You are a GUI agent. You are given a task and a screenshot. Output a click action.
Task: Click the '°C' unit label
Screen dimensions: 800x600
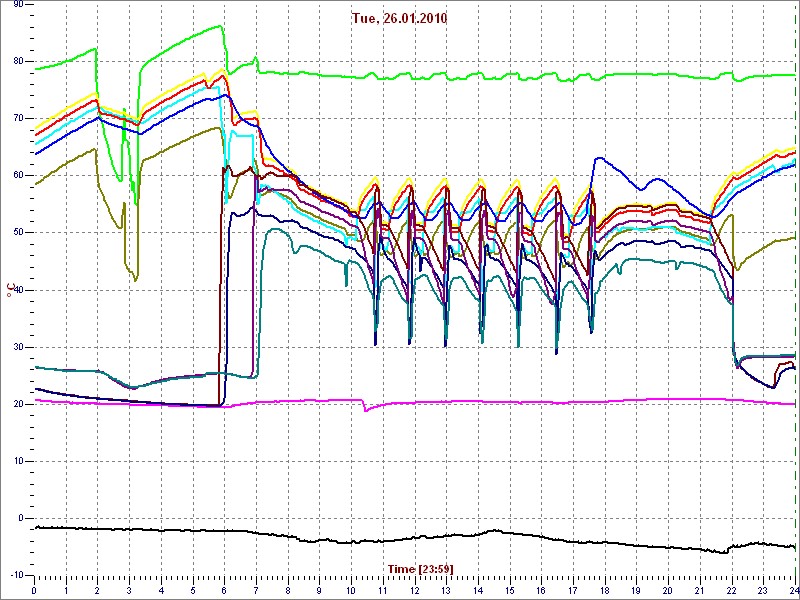pos(9,290)
